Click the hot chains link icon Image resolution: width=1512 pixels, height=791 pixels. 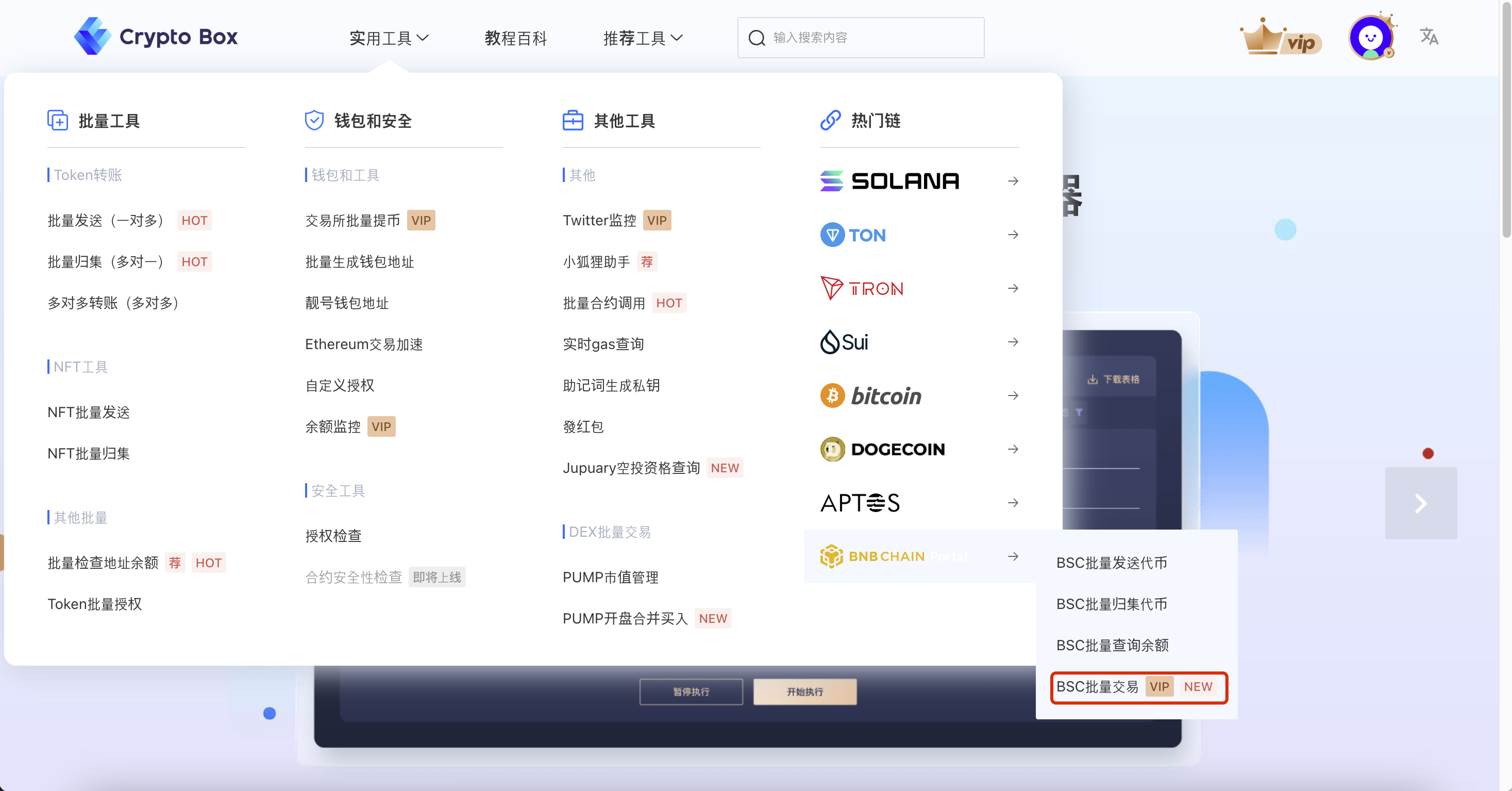(830, 120)
